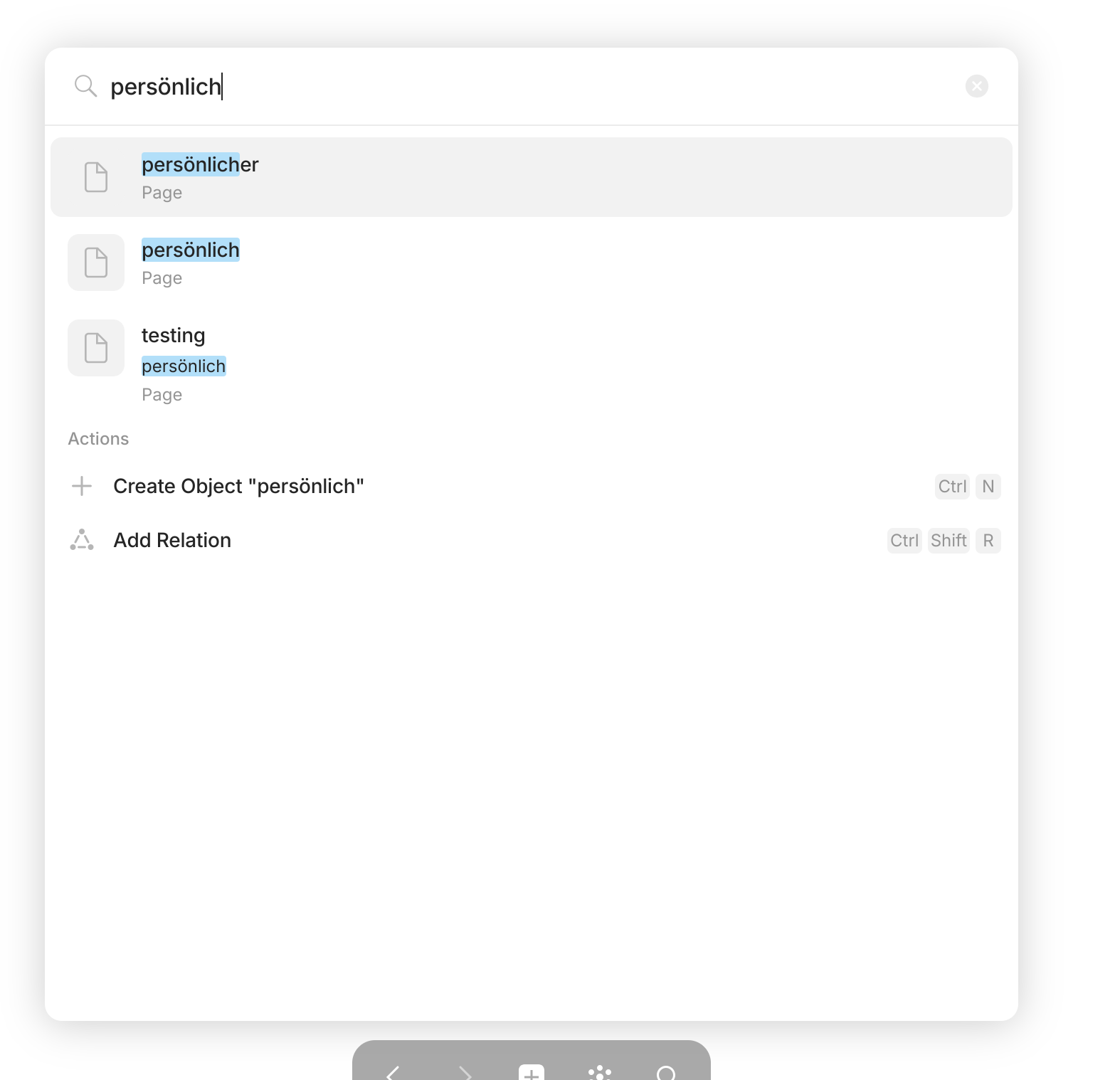This screenshot has height=1080, width=1120.
Task: Choose the Add Relation action
Action: pos(531,540)
